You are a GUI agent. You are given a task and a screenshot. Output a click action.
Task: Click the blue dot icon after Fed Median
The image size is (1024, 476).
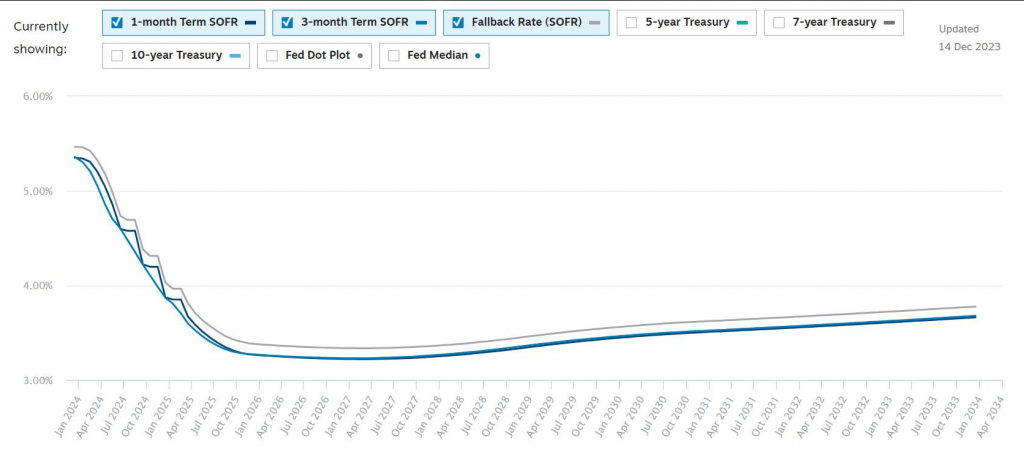tap(476, 57)
